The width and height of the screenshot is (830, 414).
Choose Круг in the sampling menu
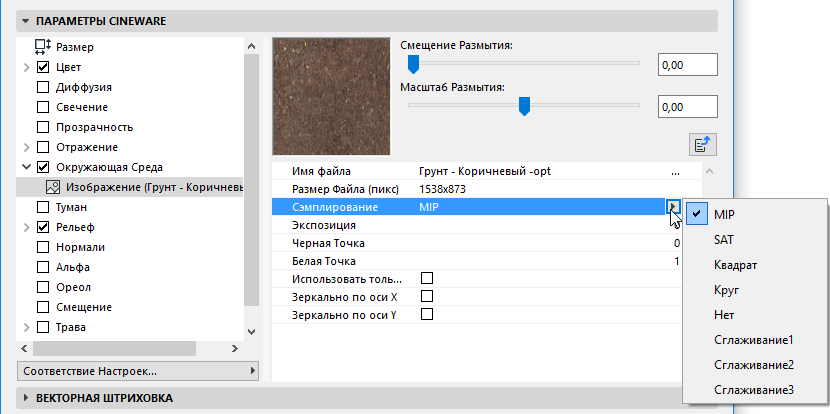point(755,290)
